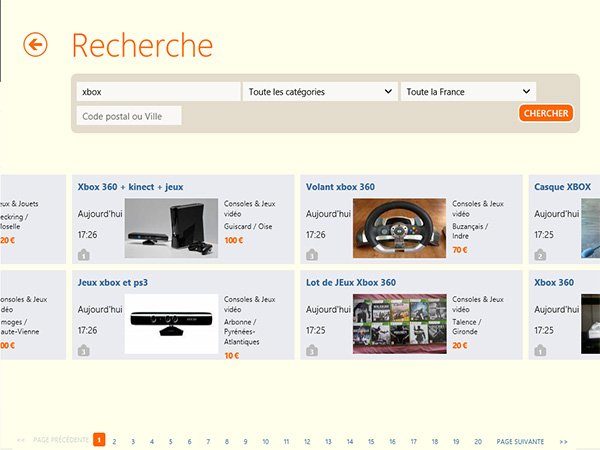Go to results page 13

coord(328,441)
